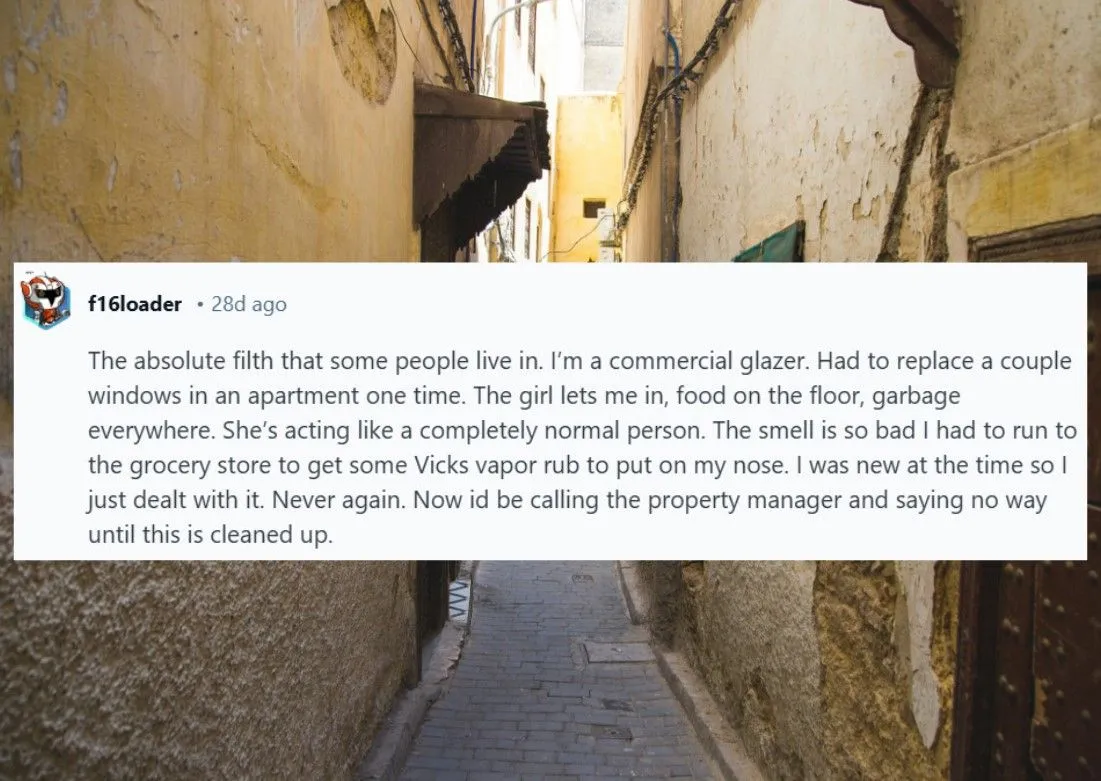
Task: Open the f16loader username profile link
Action: (135, 304)
